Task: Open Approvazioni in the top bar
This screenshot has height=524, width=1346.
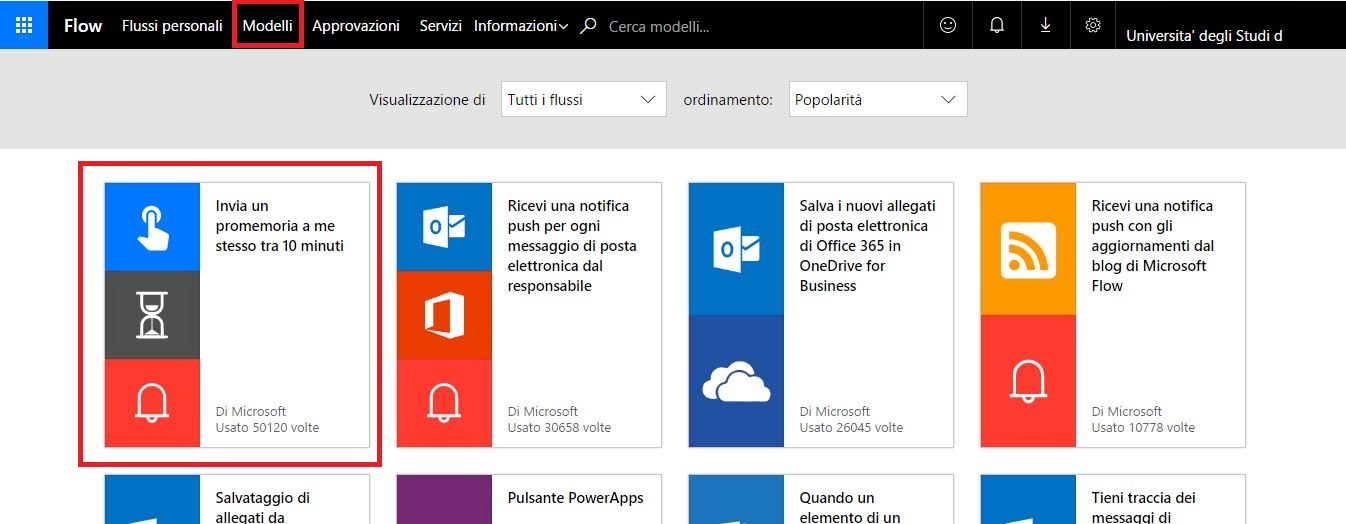Action: tap(356, 26)
